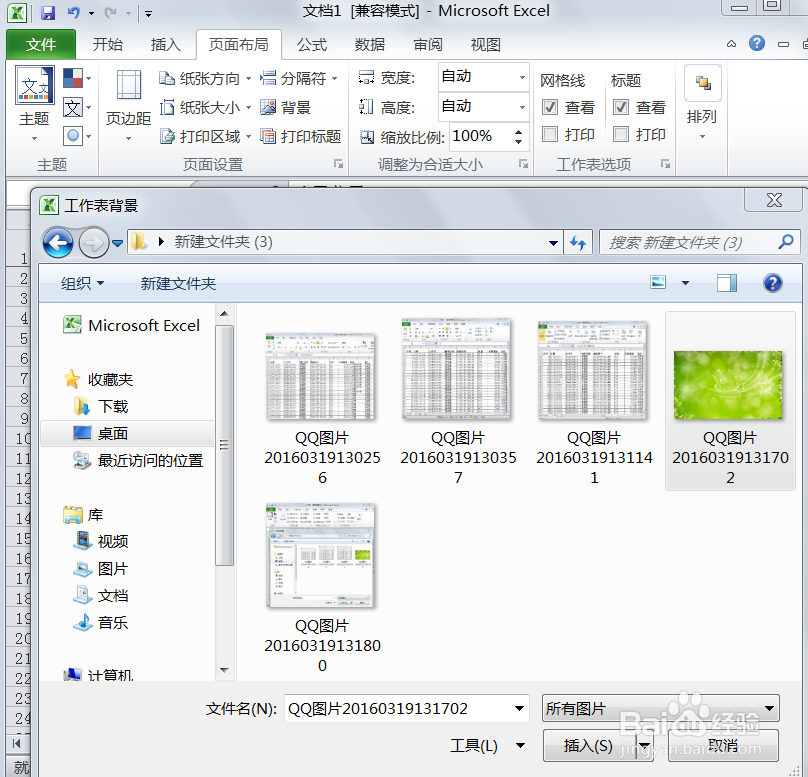Image resolution: width=808 pixels, height=777 pixels.
Task: Click the change view icon in the dialog toolbar
Action: (659, 282)
